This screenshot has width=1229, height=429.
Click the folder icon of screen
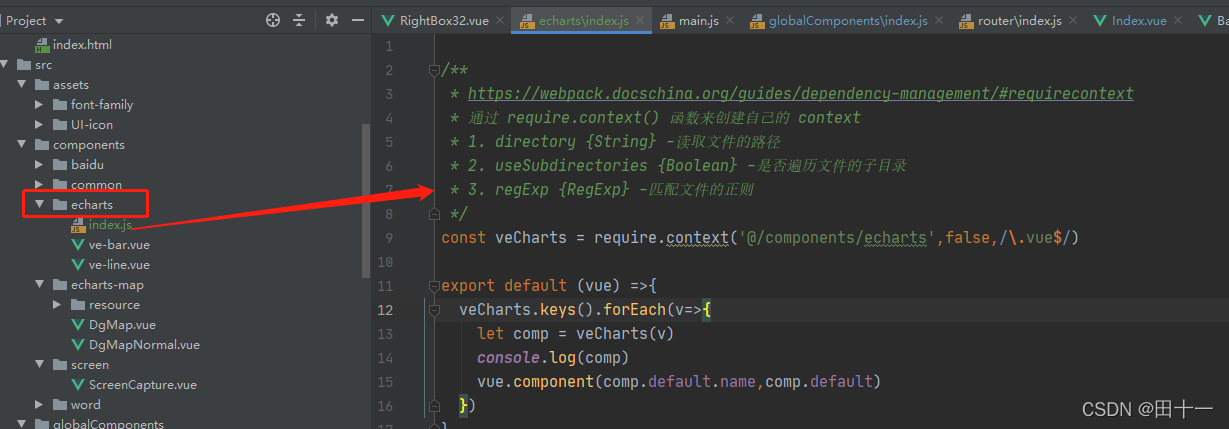click(60, 365)
